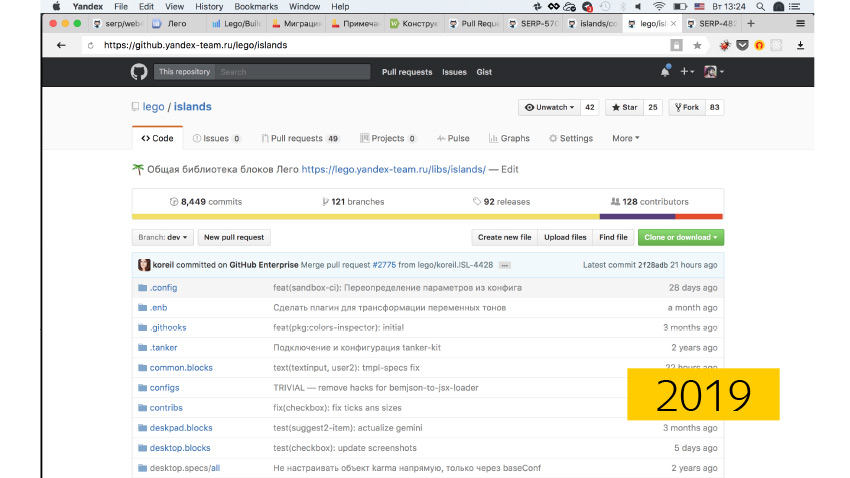
Task: Click the GitHub octocat logo
Action: click(139, 72)
